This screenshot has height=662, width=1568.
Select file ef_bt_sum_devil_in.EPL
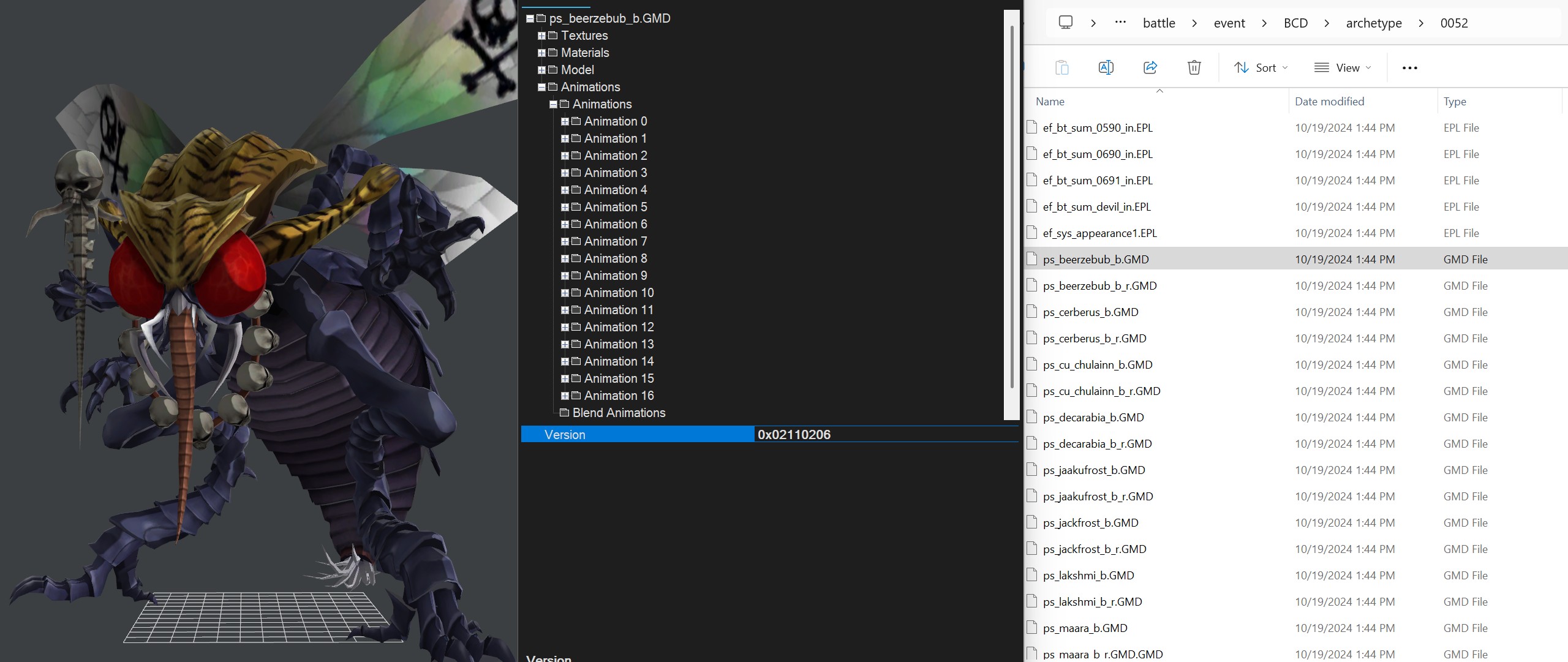click(x=1096, y=206)
